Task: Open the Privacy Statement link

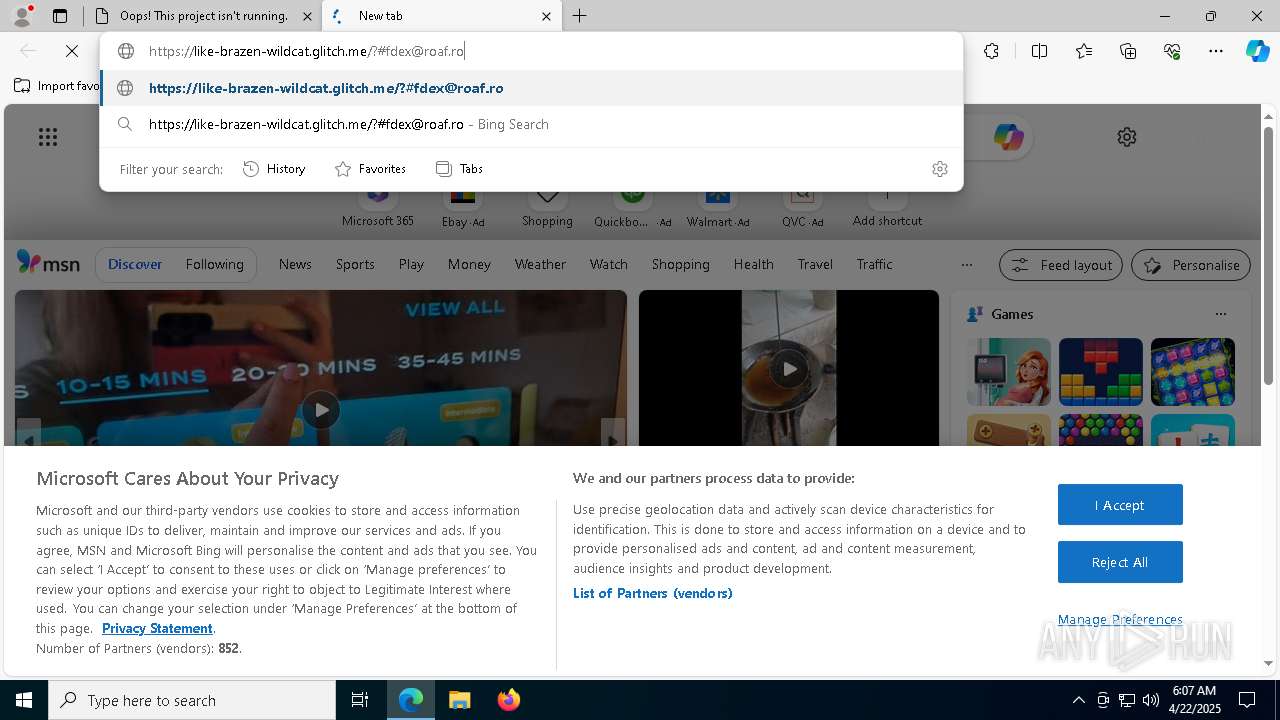Action: click(157, 628)
